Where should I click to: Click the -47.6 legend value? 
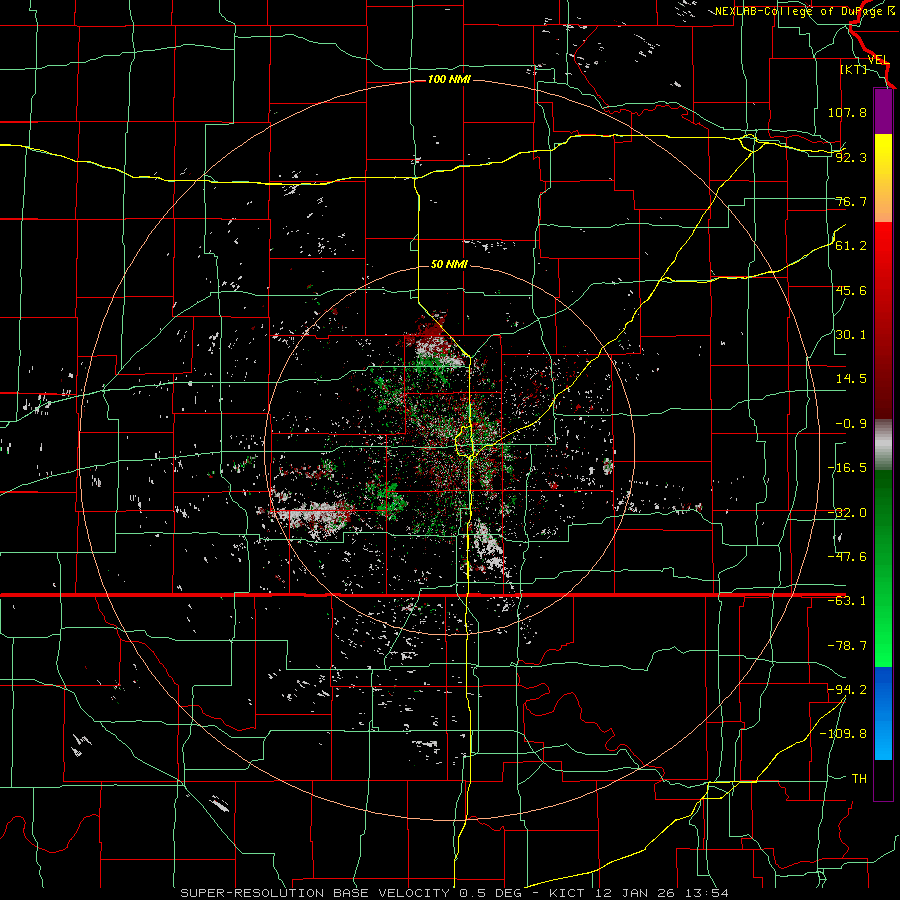tap(847, 557)
